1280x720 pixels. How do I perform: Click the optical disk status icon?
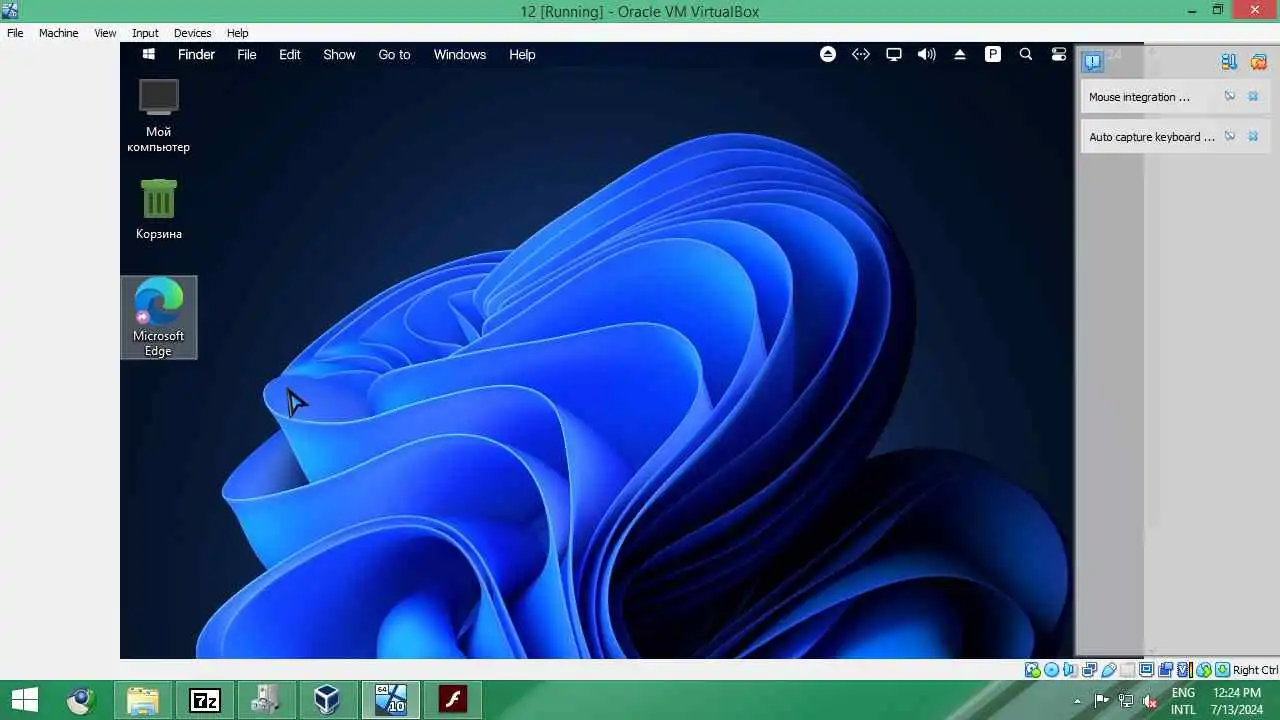(1051, 670)
